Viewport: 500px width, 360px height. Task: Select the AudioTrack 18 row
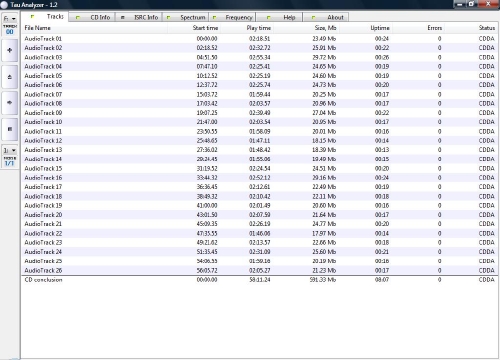(260, 196)
